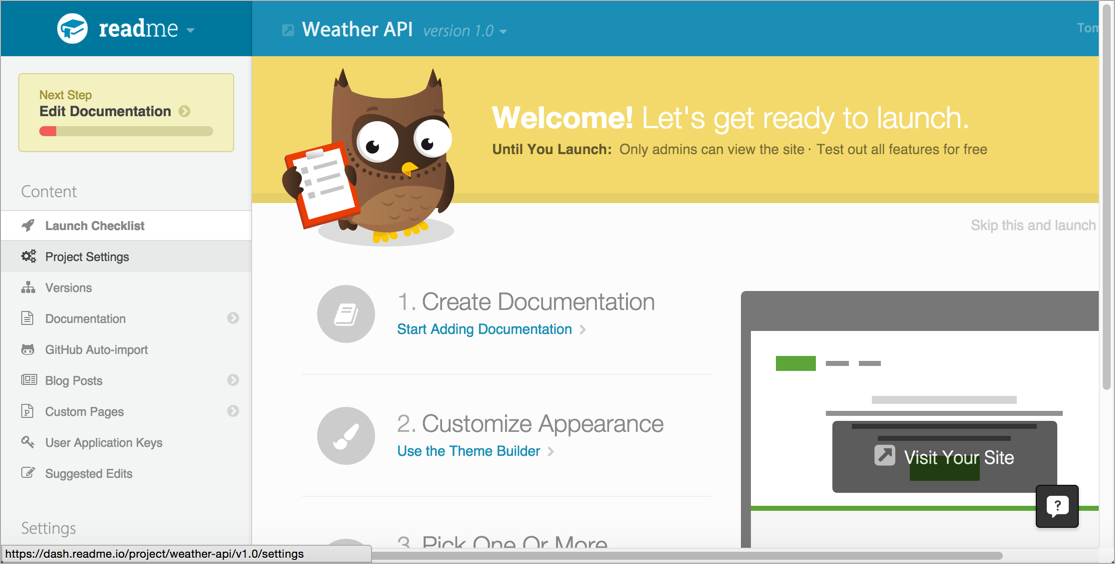Click the Suggested Edits pencil icon
Screen dimensions: 1115x564
click(28, 473)
